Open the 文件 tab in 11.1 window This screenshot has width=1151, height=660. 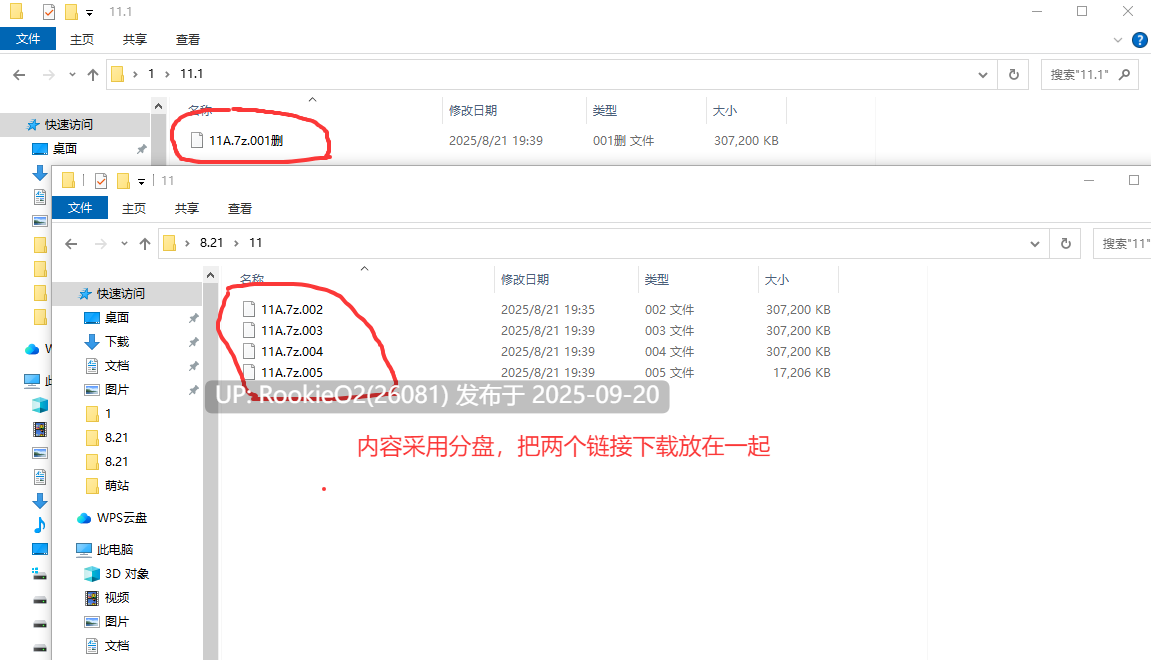pyautogui.click(x=28, y=39)
